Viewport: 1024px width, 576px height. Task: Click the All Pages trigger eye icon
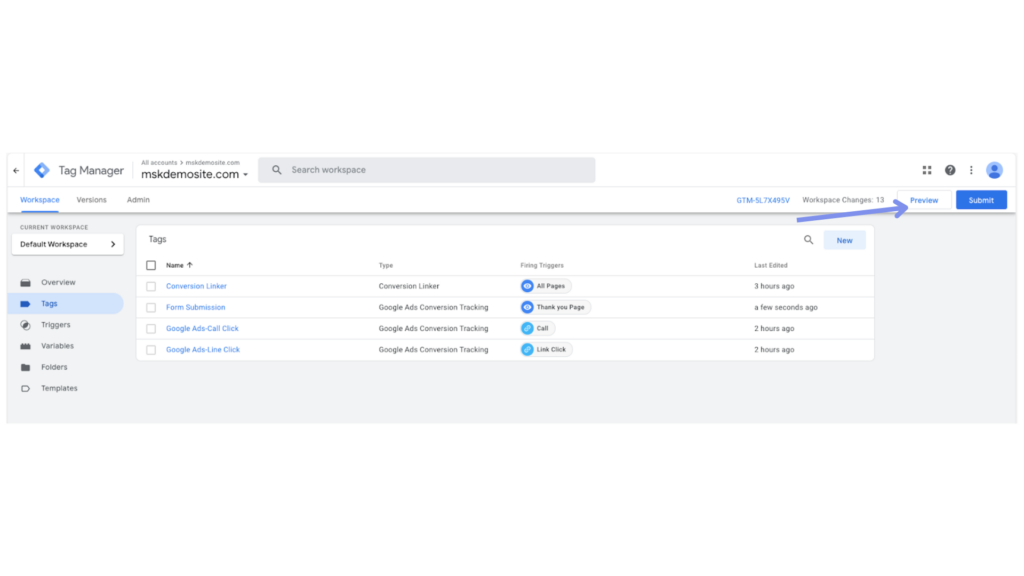coord(527,286)
